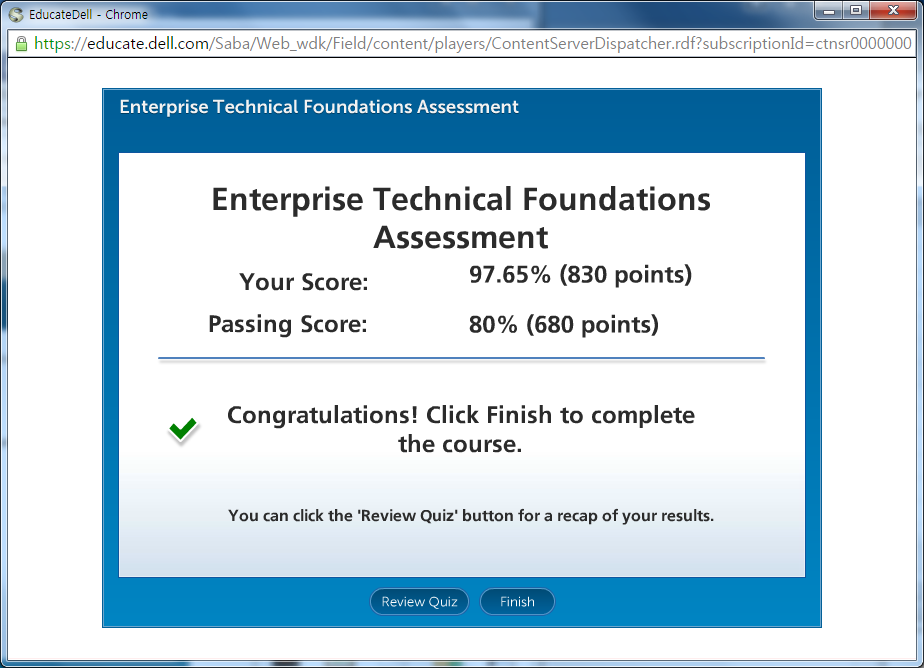Maximize the EducateDell window
This screenshot has height=668, width=924.
855,11
